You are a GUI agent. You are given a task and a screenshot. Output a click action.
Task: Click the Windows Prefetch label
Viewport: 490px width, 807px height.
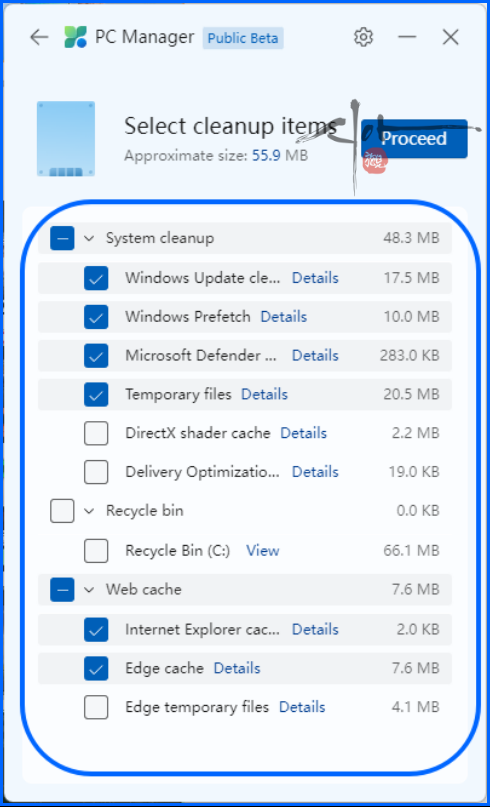[188, 317]
